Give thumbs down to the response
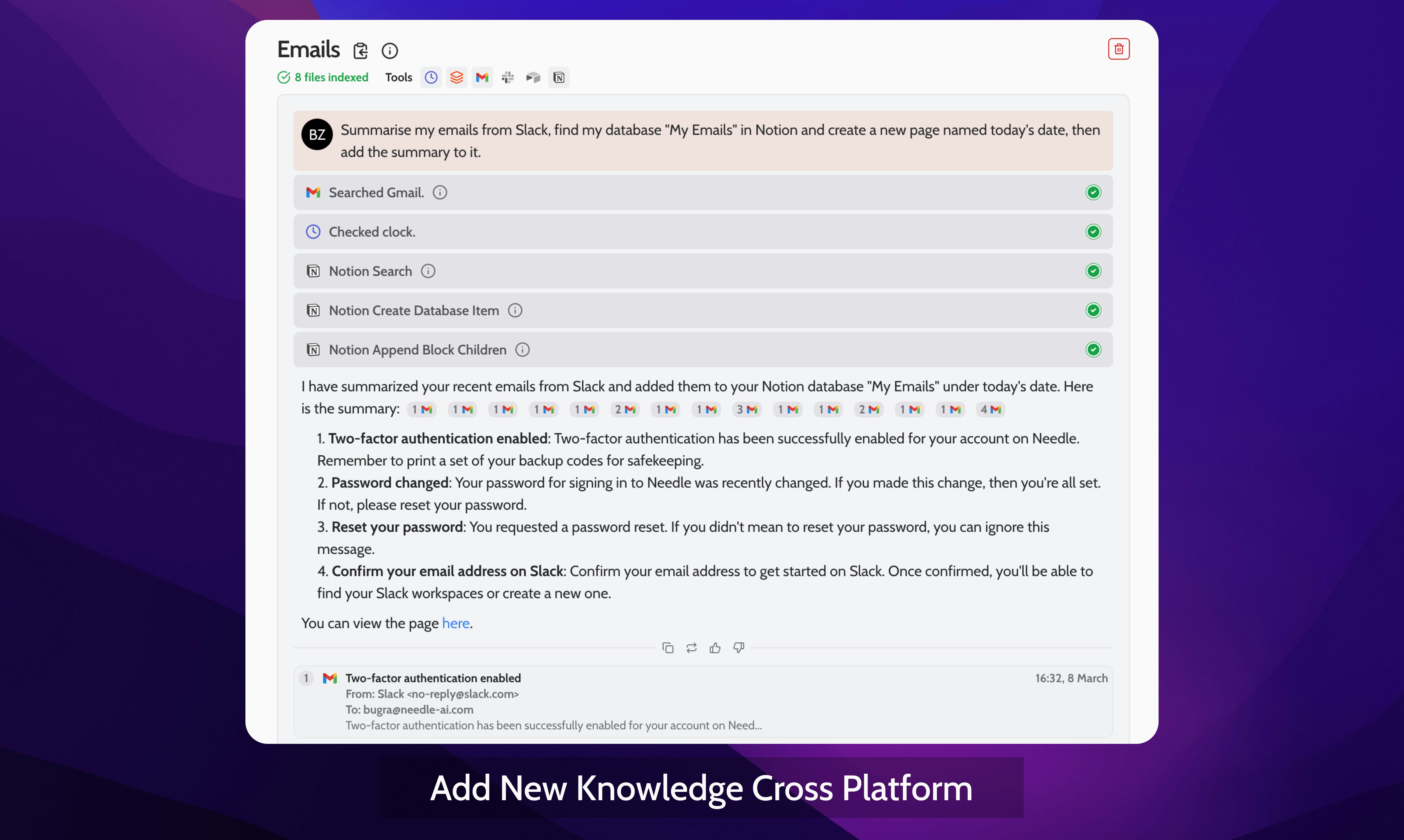 click(x=739, y=648)
